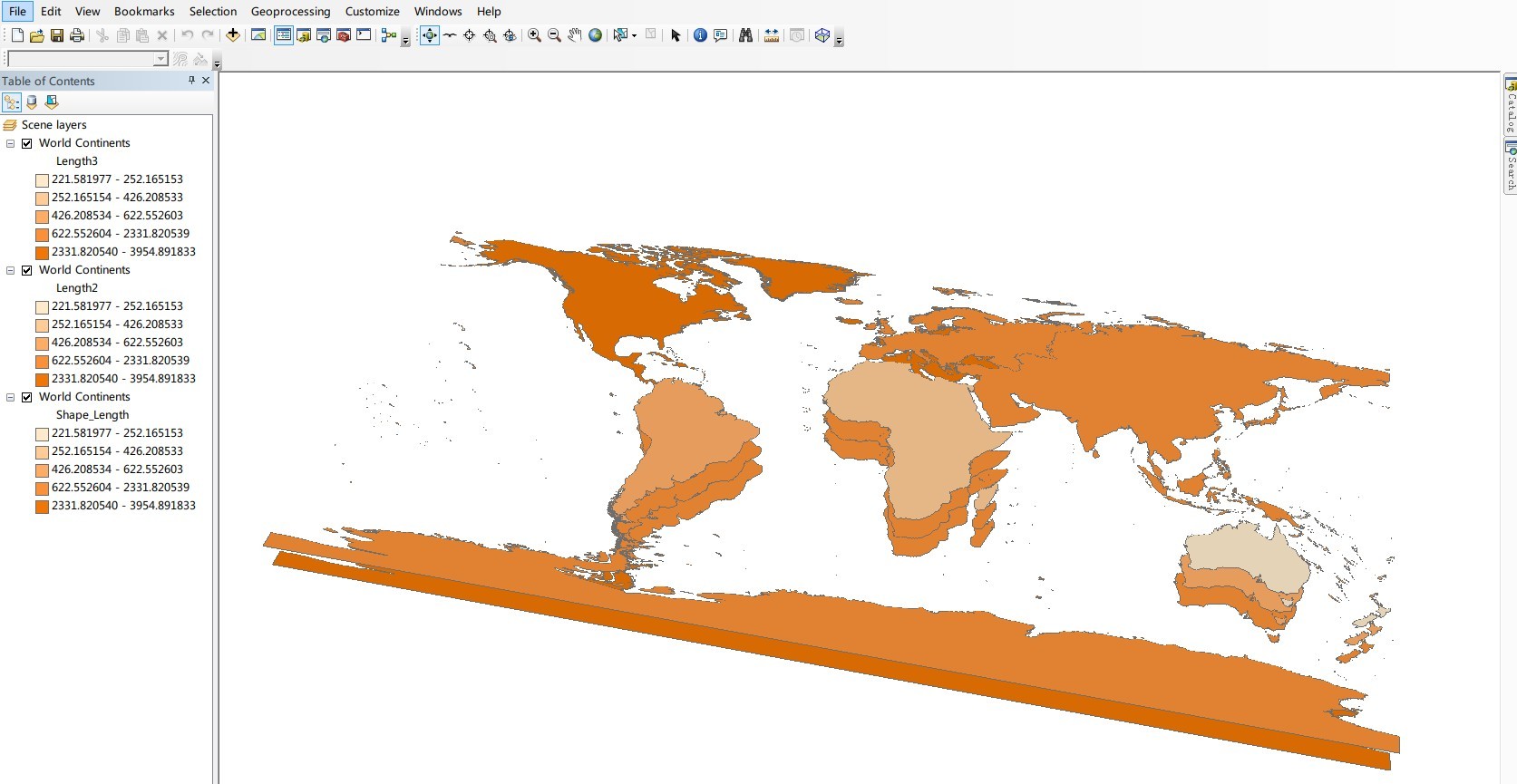The height and width of the screenshot is (784, 1517).
Task: Open the Catalog window from toolbar
Action: pyautogui.click(x=304, y=35)
